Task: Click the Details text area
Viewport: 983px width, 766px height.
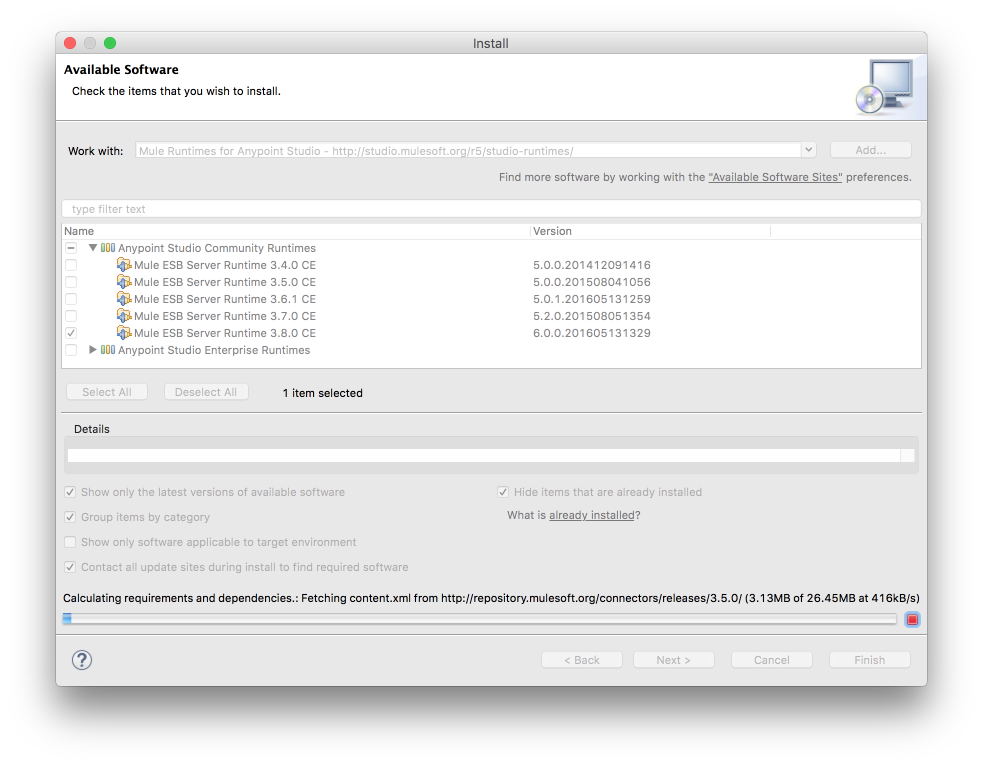Action: (x=483, y=455)
